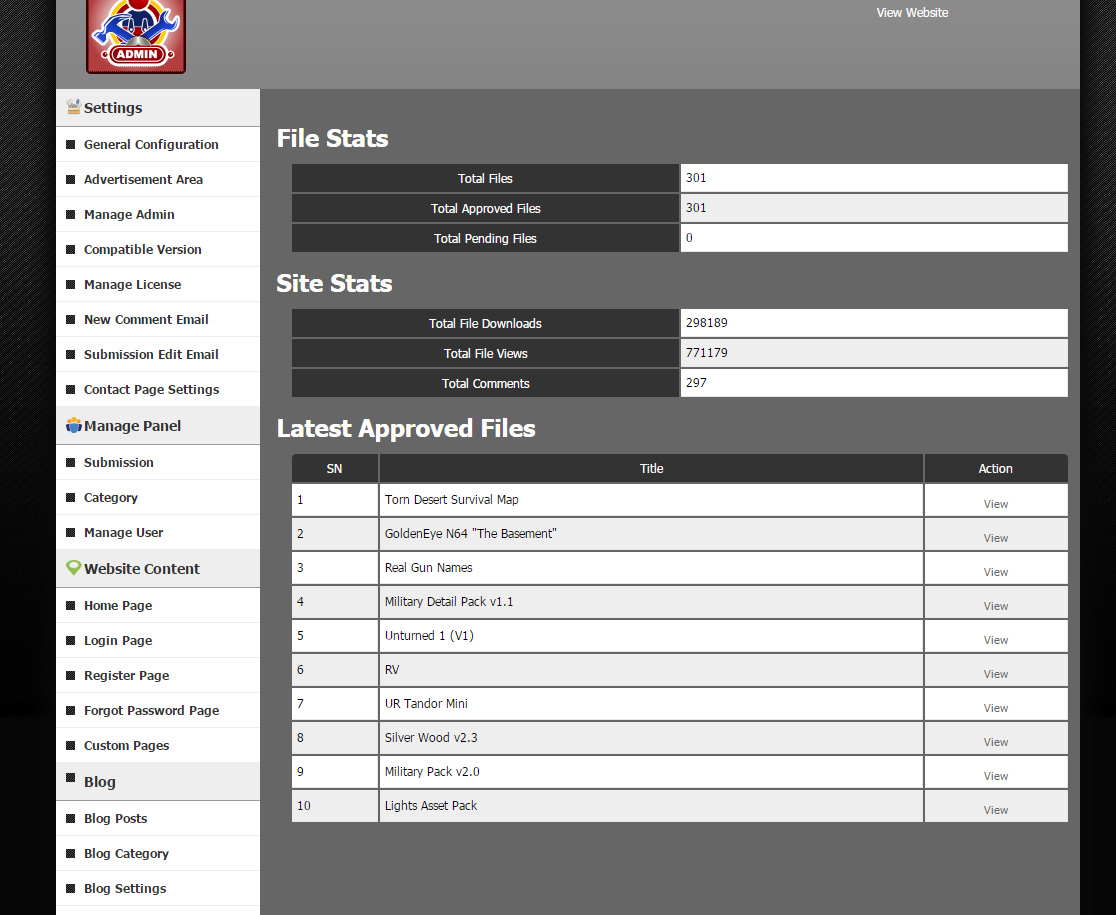Go to Advertisement Area
The image size is (1116, 915).
(143, 179)
